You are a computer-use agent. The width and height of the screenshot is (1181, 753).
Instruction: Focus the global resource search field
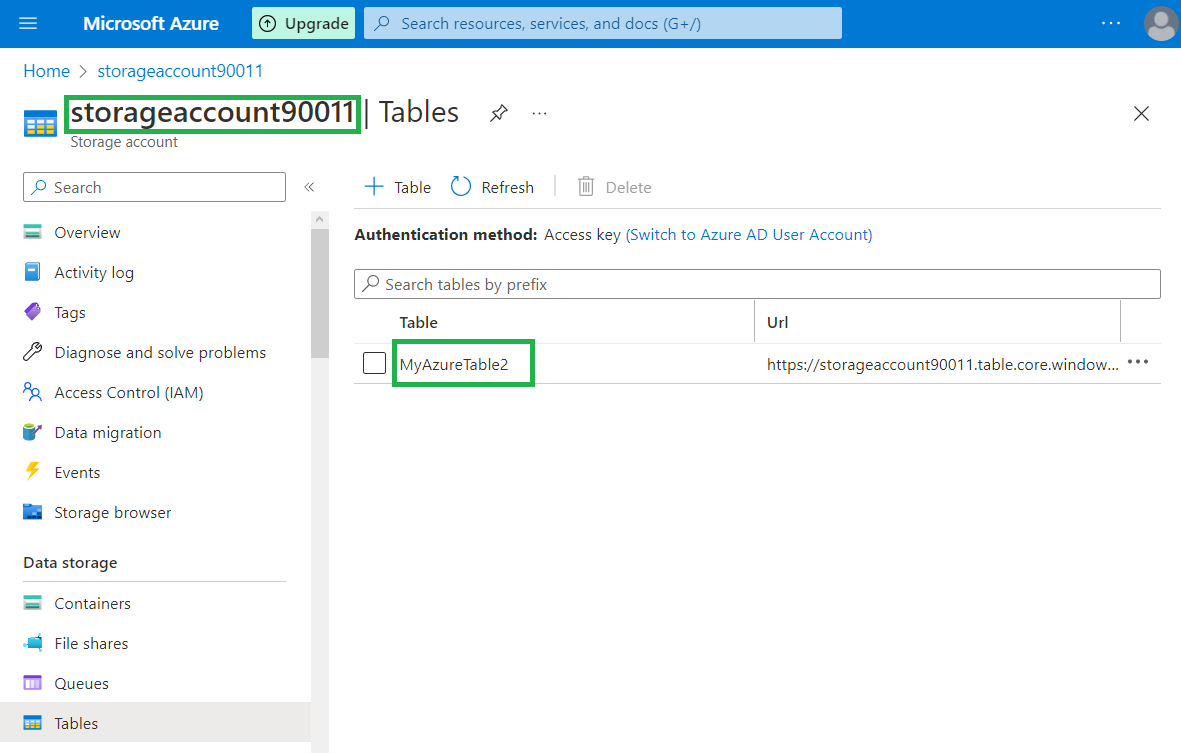click(x=603, y=23)
